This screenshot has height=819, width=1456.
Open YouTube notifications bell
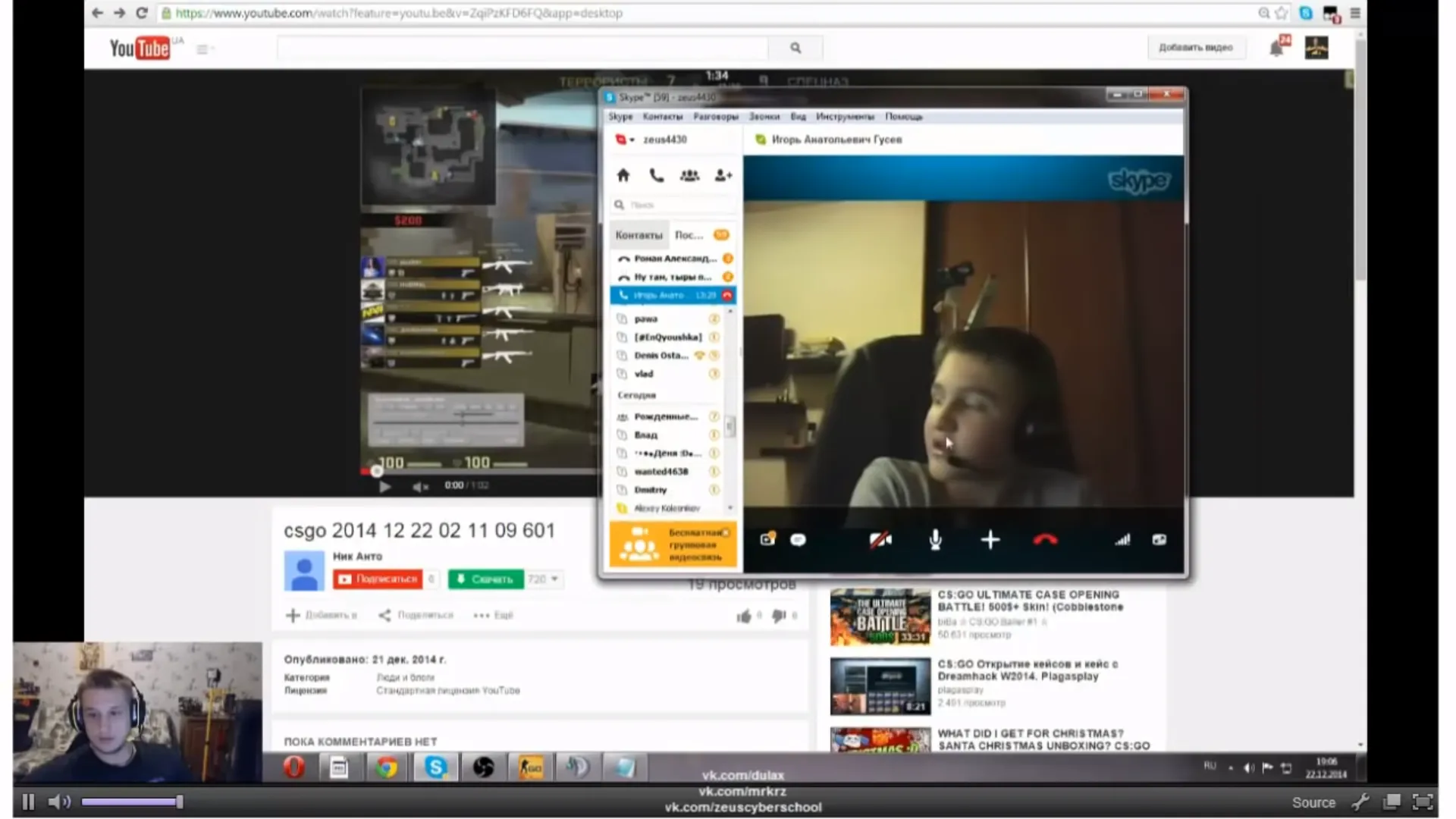pyautogui.click(x=1277, y=48)
